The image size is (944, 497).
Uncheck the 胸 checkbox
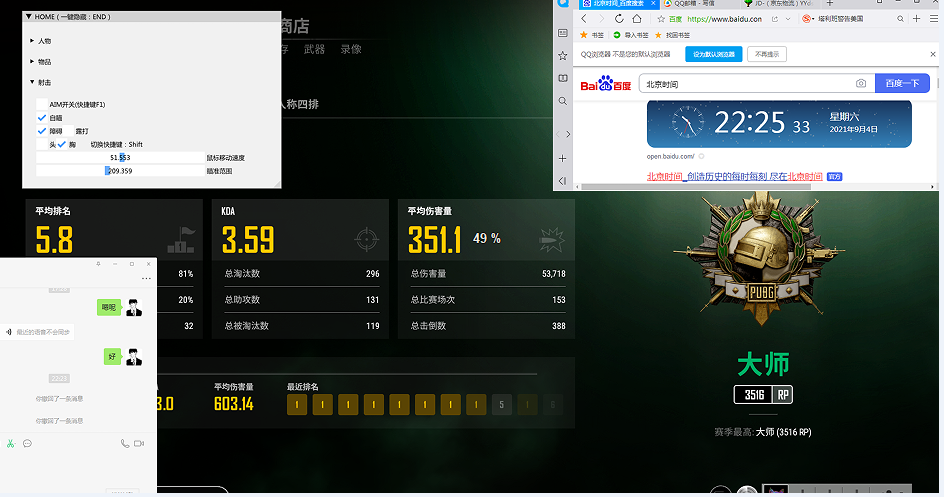coord(61,144)
